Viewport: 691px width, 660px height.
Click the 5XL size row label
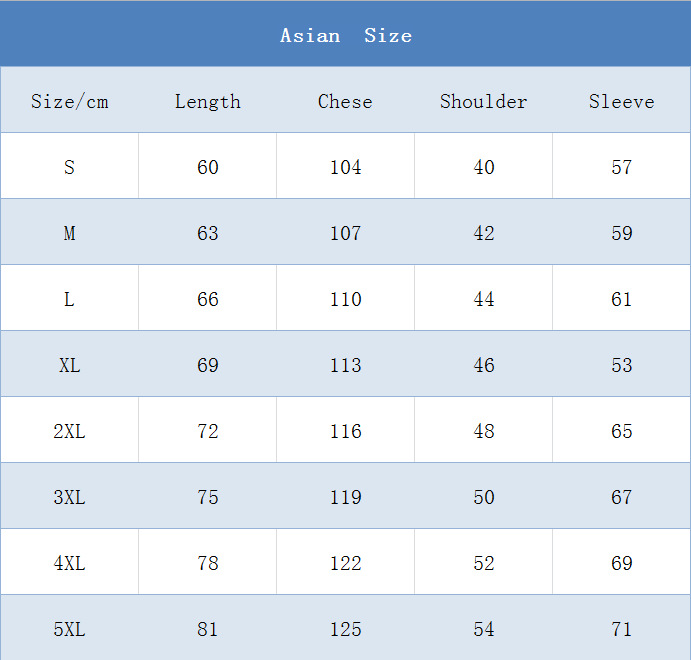69,629
